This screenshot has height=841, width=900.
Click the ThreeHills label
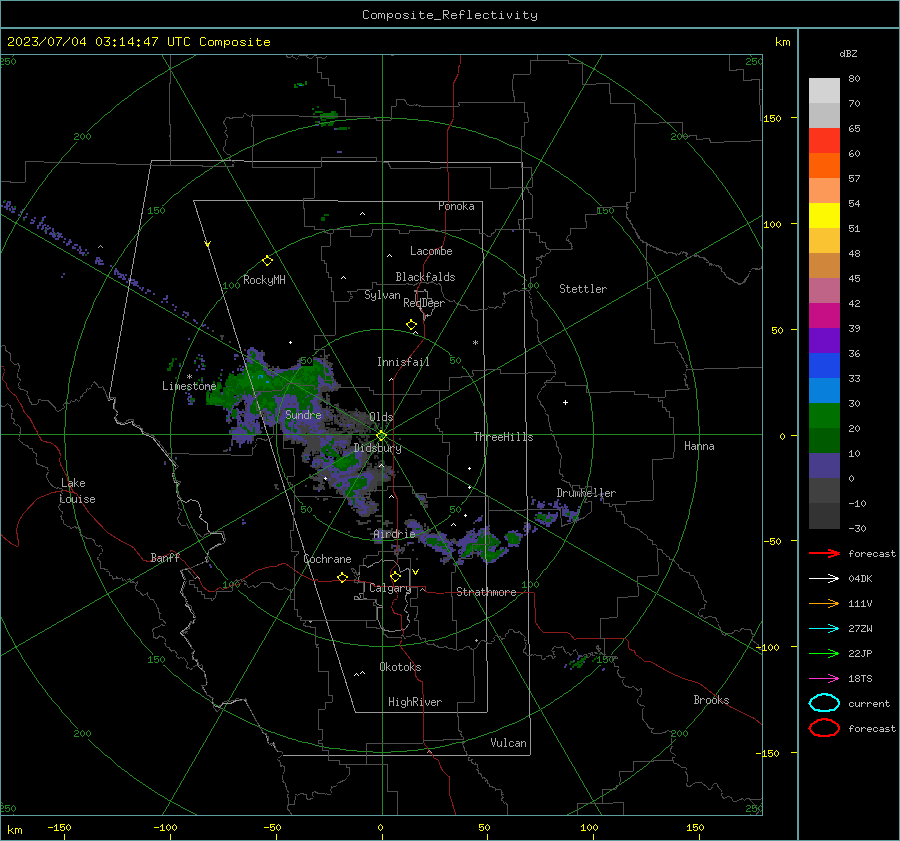tap(503, 437)
